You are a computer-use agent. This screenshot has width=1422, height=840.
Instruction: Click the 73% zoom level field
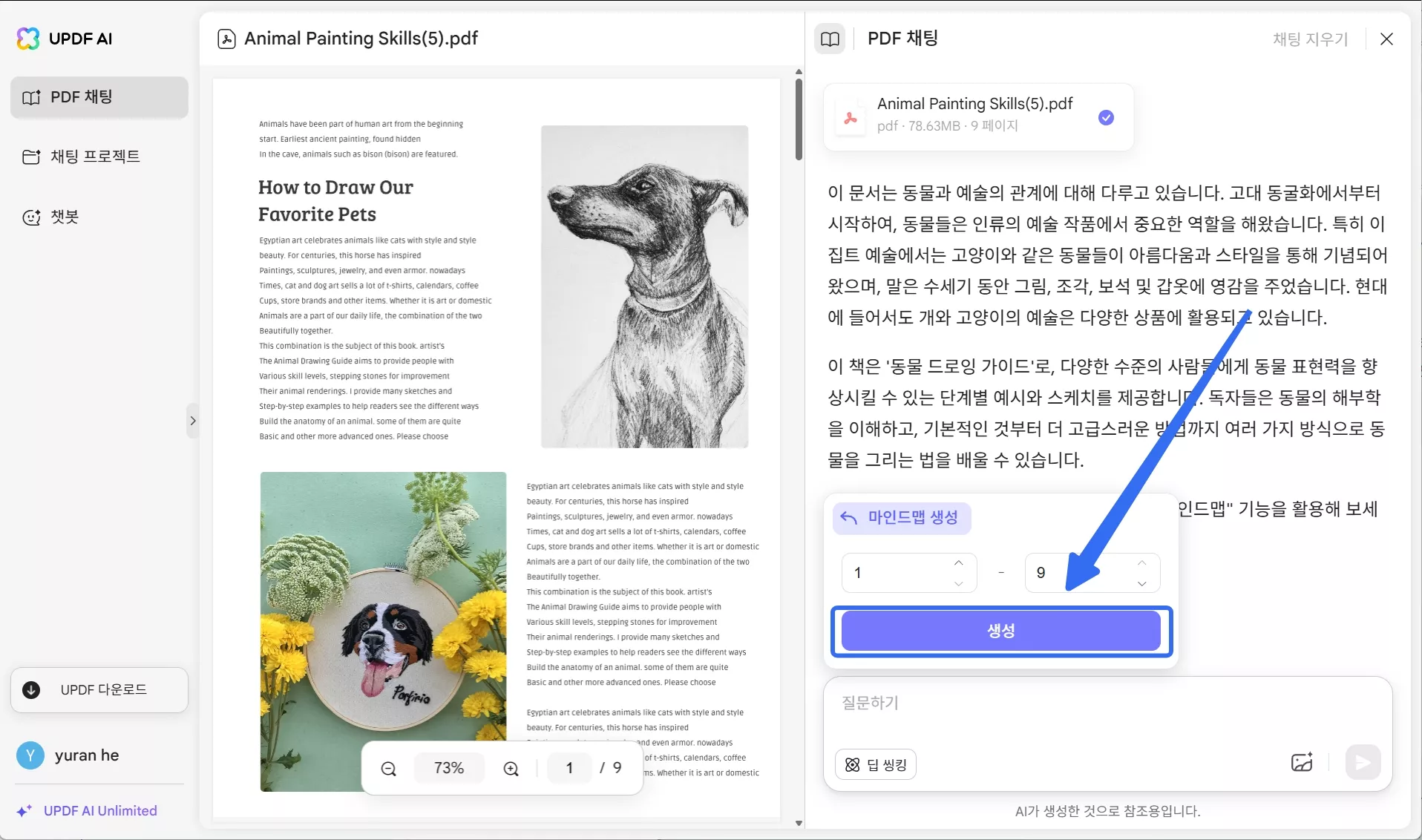tap(449, 768)
